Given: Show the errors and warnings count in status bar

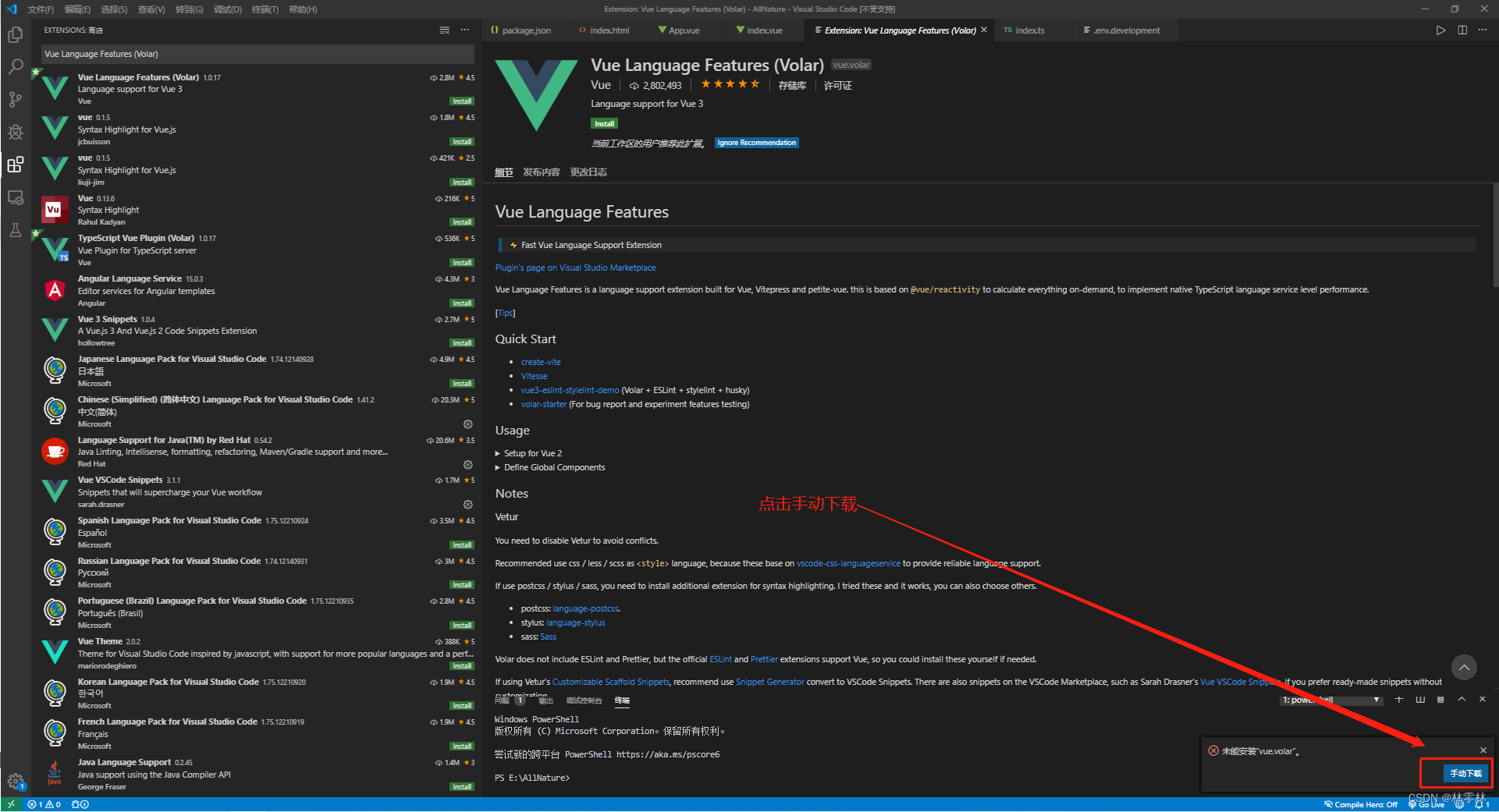Looking at the screenshot, I should coord(44,804).
